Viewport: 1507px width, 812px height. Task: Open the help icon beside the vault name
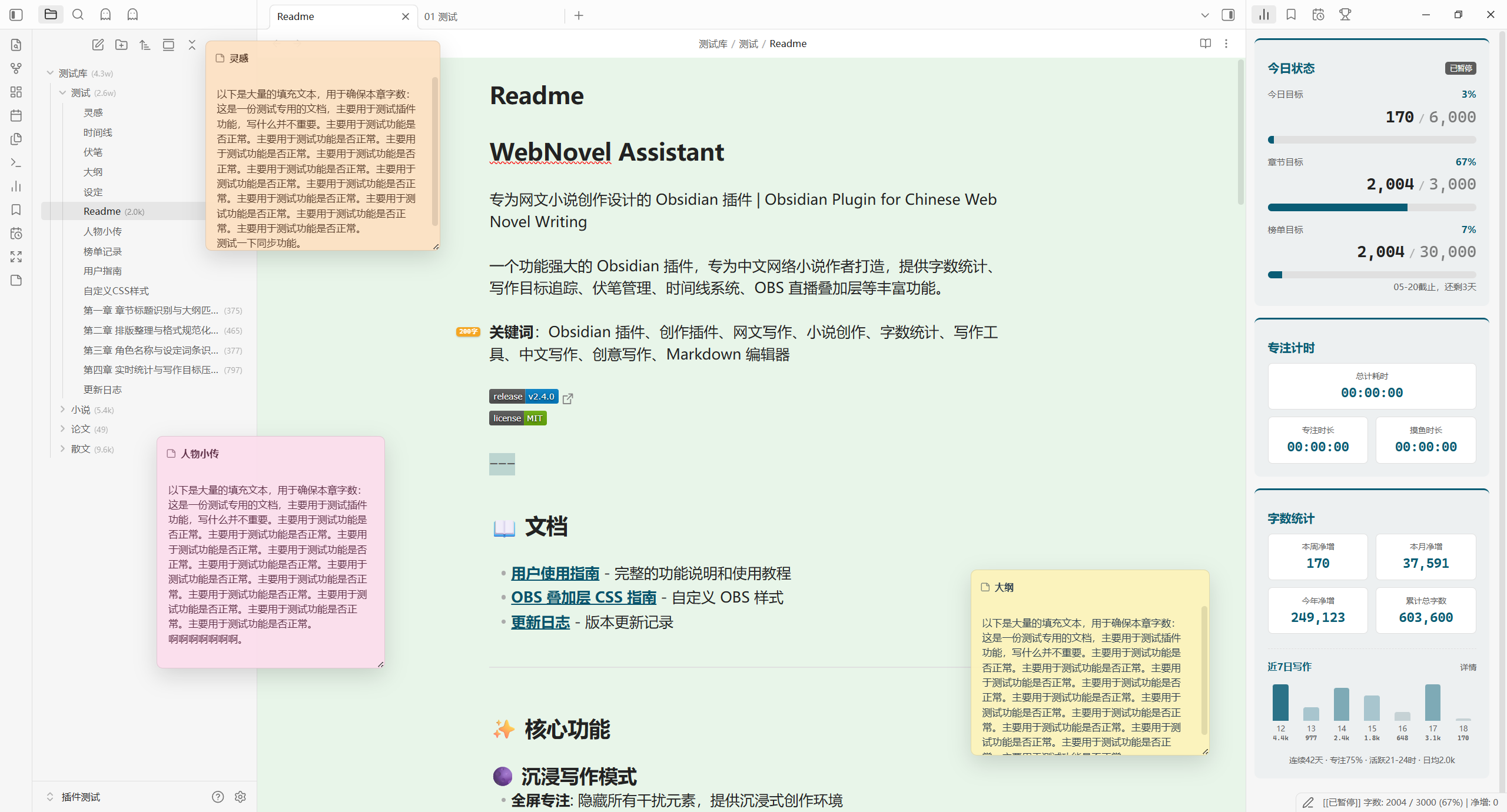pos(218,797)
